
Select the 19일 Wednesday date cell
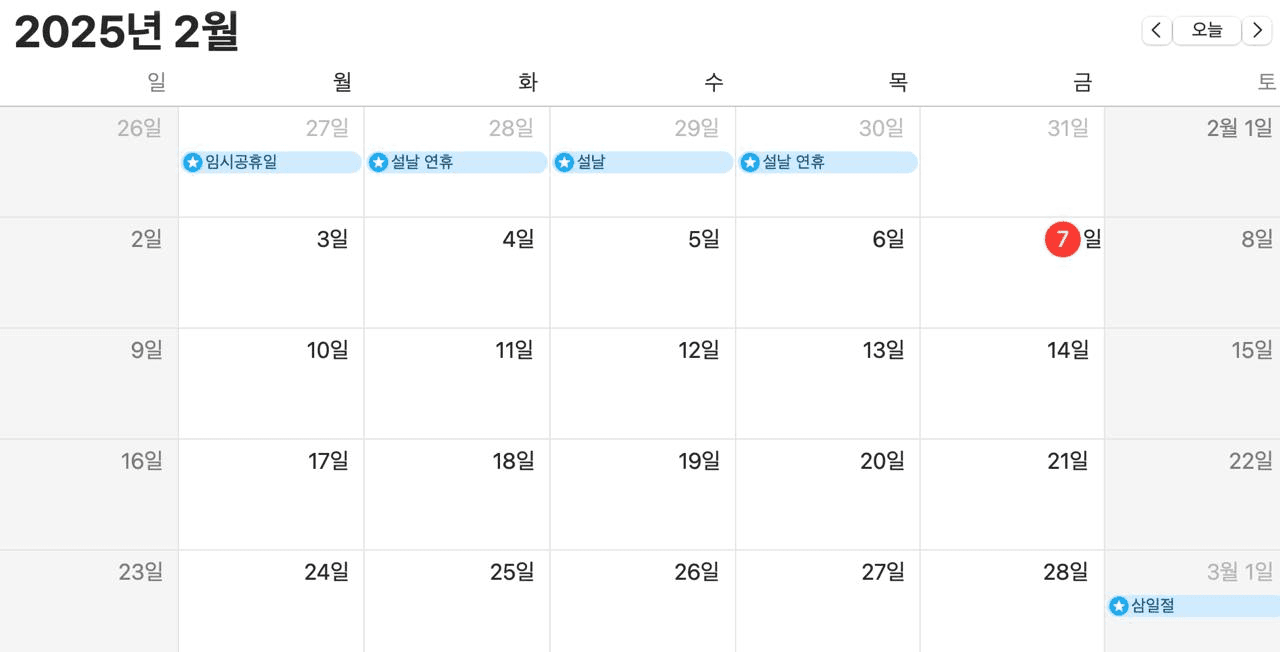[x=642, y=494]
